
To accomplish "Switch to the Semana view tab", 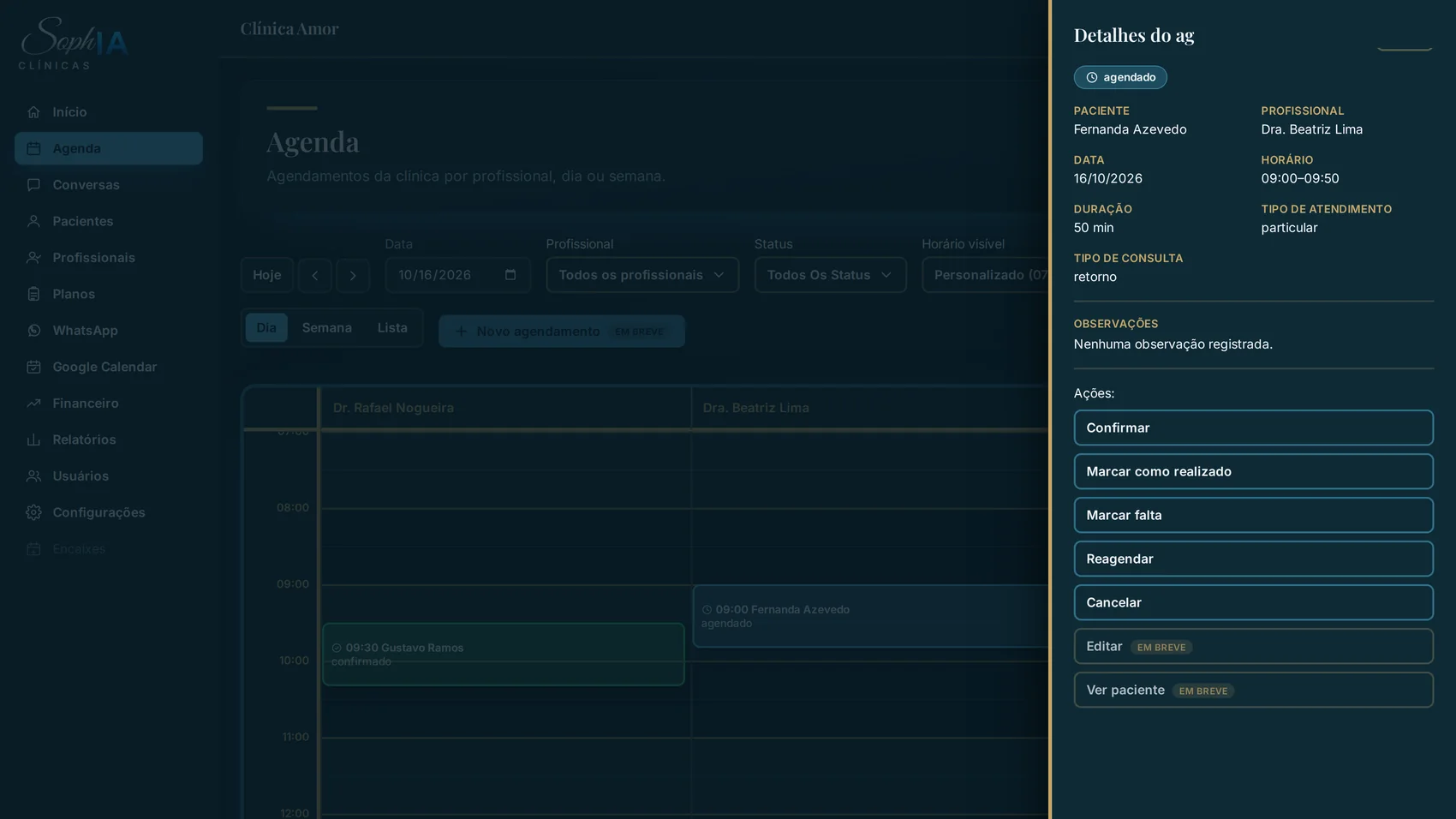I will point(327,328).
